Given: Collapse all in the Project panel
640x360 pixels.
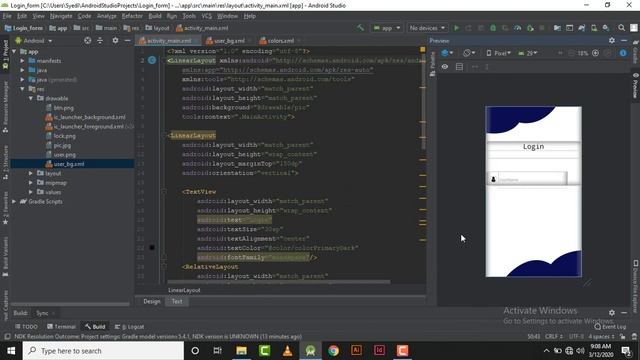Looking at the screenshot, I should [x=100, y=40].
